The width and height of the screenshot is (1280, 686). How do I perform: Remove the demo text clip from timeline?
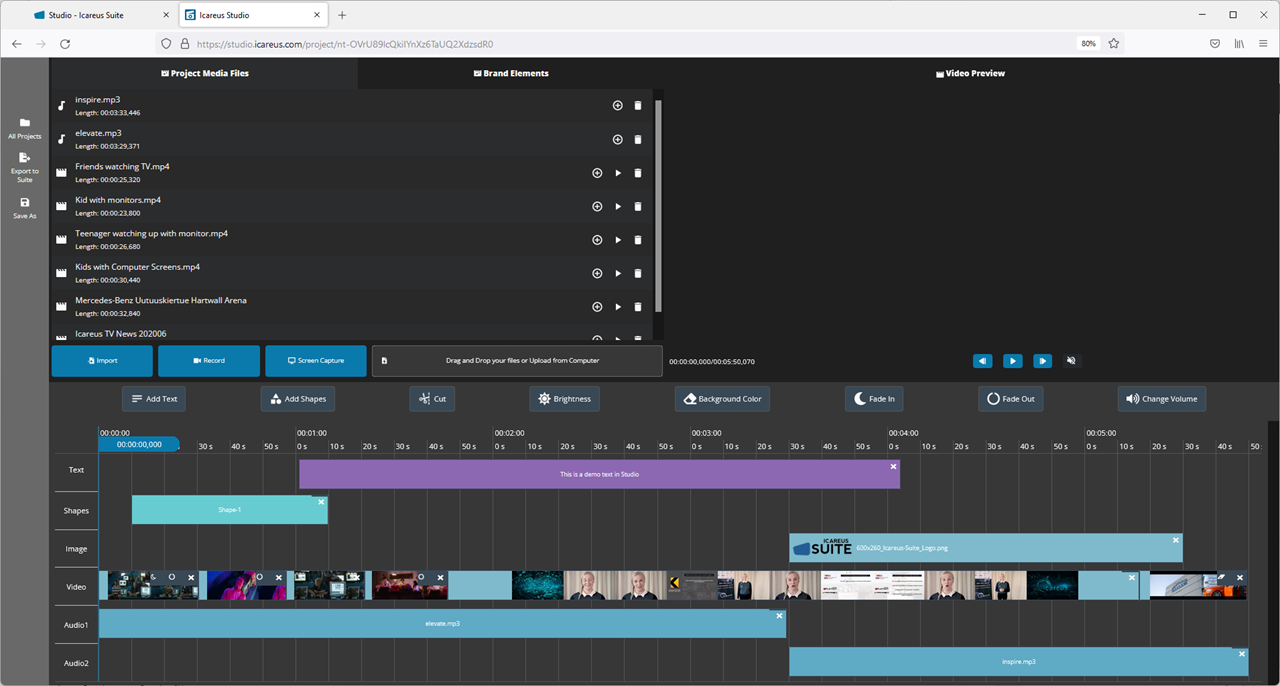(893, 467)
